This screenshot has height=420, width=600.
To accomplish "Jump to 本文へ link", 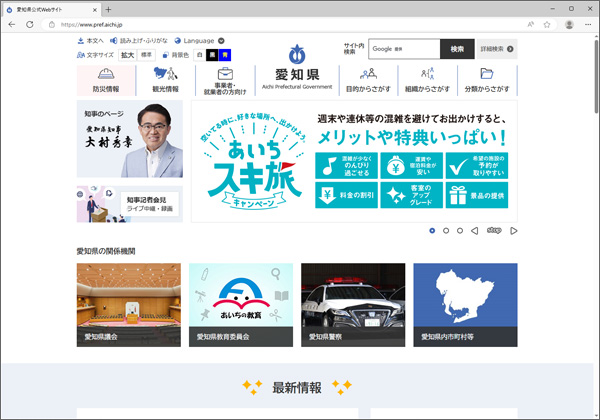I will coord(90,41).
